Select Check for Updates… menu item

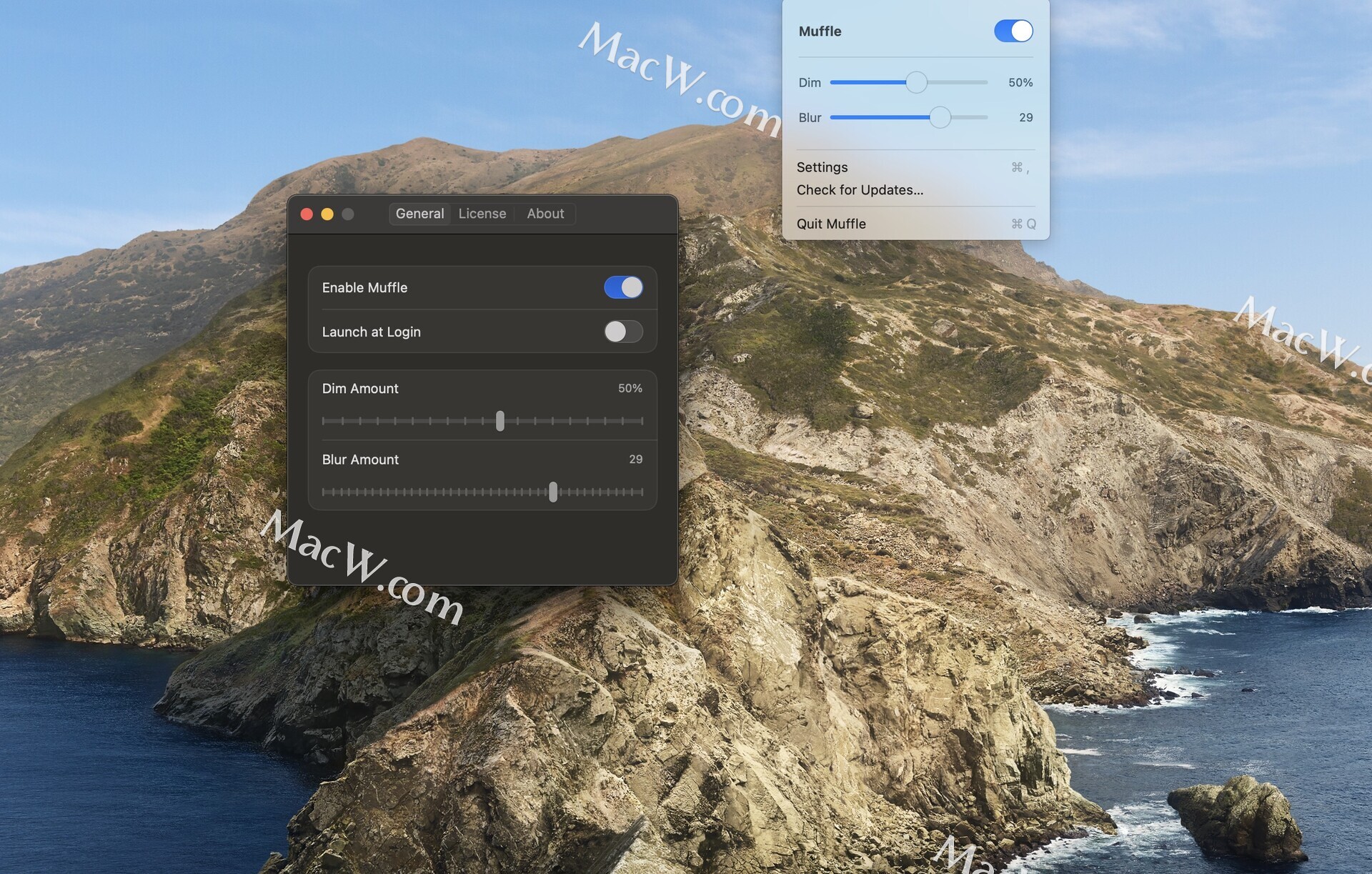[x=860, y=190]
